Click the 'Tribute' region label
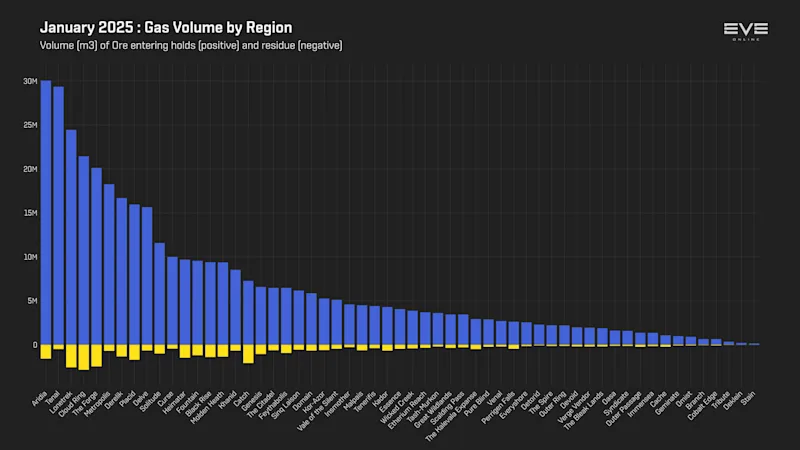800x450 pixels. pos(721,400)
